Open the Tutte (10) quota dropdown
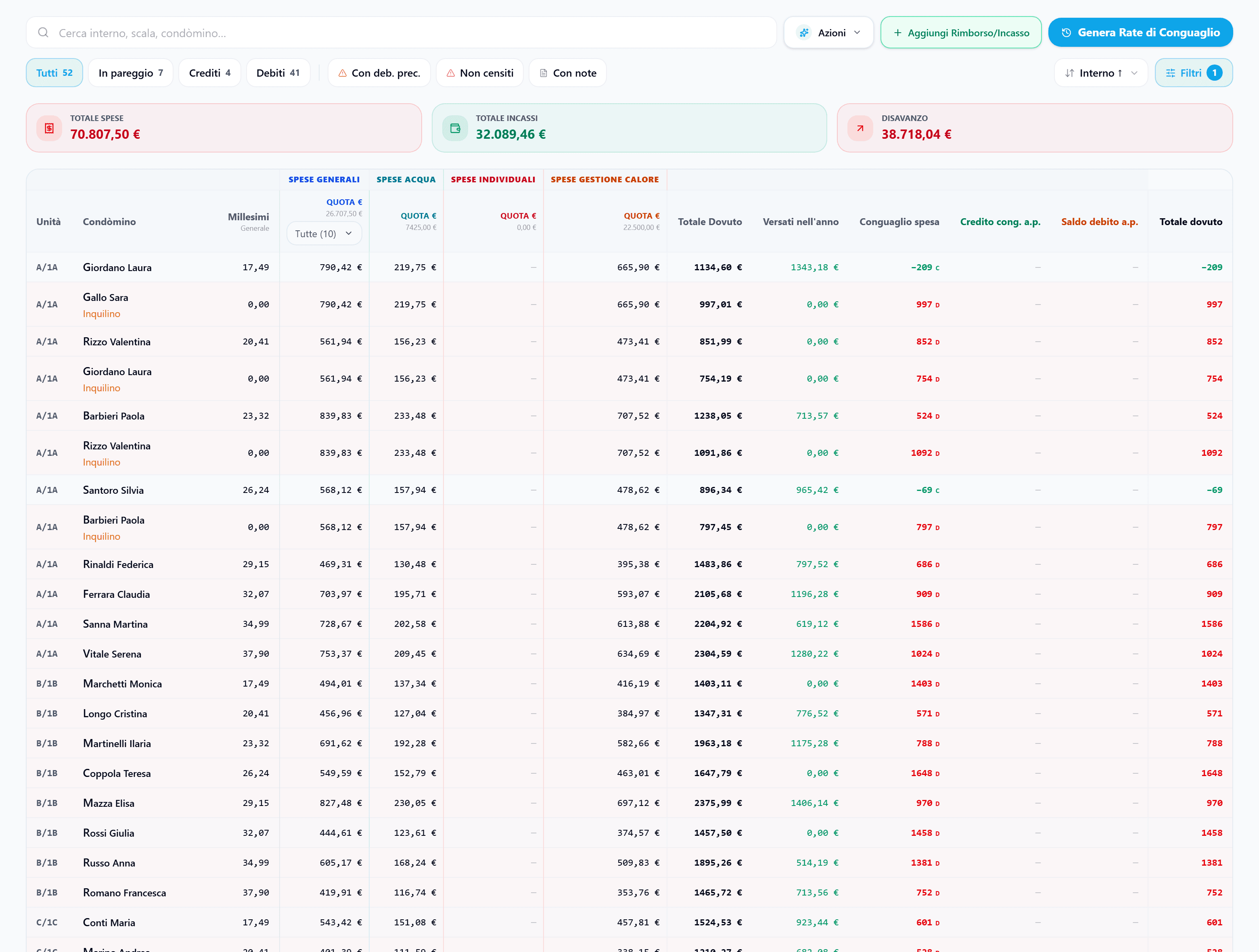The height and width of the screenshot is (952, 1259). (324, 233)
